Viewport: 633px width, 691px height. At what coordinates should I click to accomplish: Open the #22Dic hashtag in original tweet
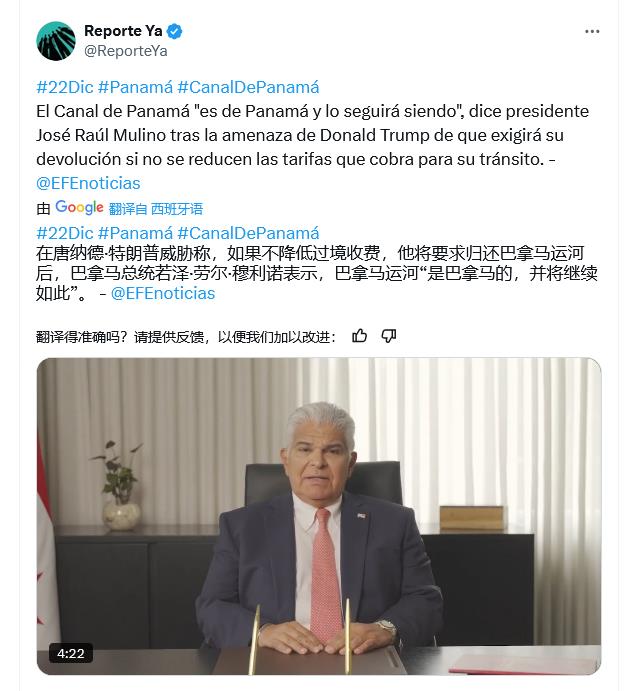65,87
